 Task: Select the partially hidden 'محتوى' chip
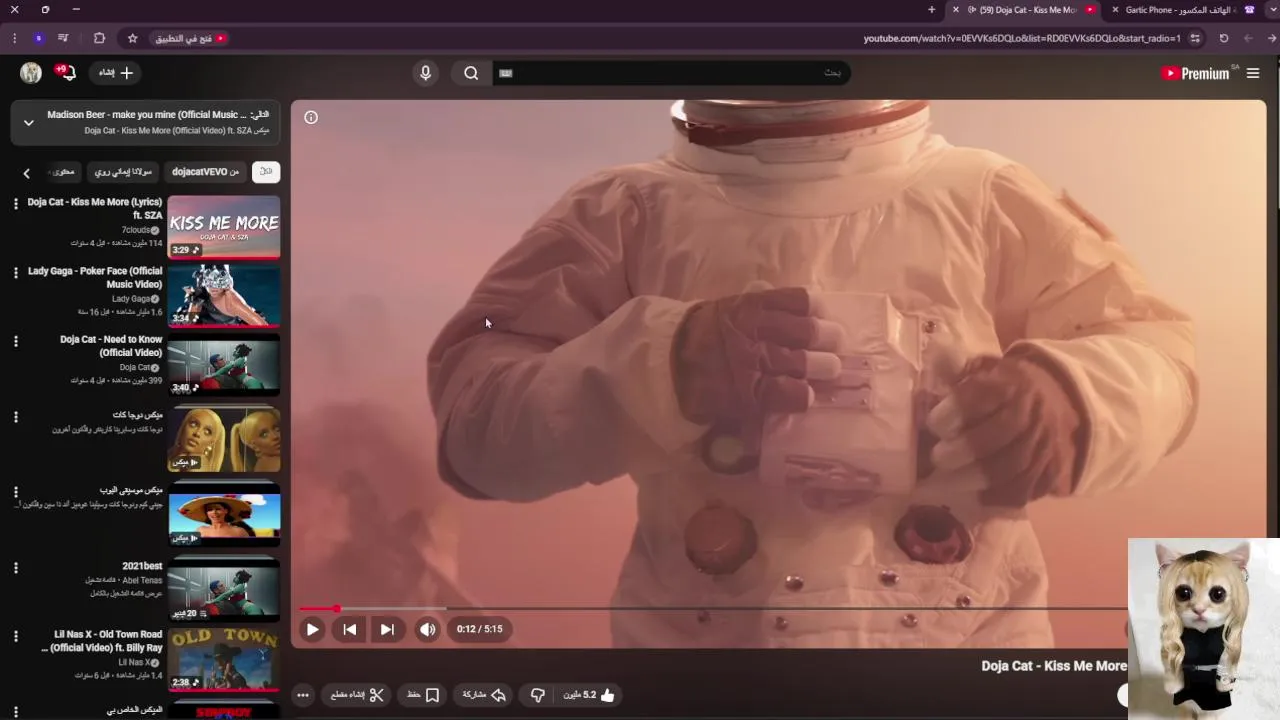coord(63,172)
